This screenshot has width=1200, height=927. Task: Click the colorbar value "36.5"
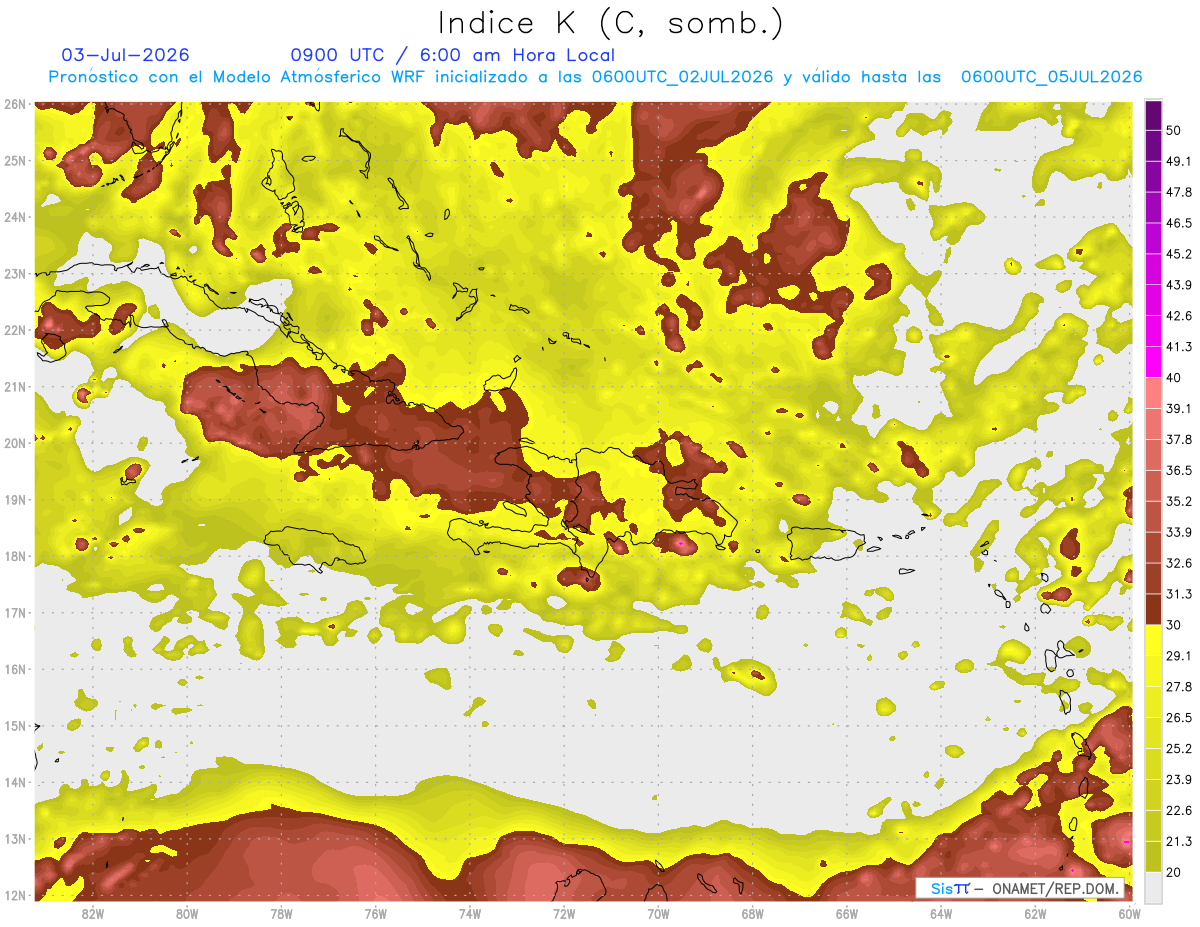[x=1177, y=470]
